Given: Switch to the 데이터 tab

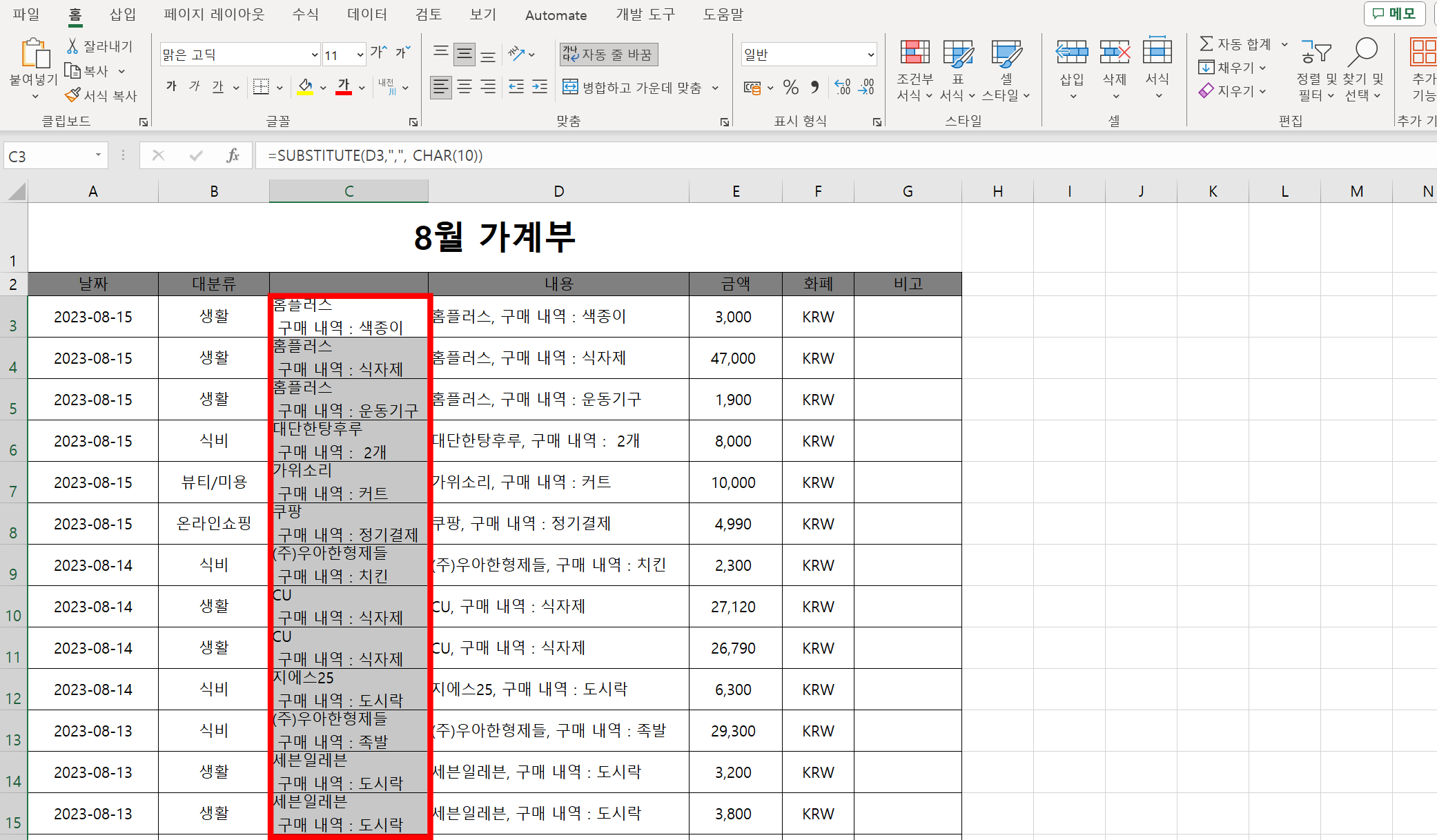Looking at the screenshot, I should click(367, 14).
